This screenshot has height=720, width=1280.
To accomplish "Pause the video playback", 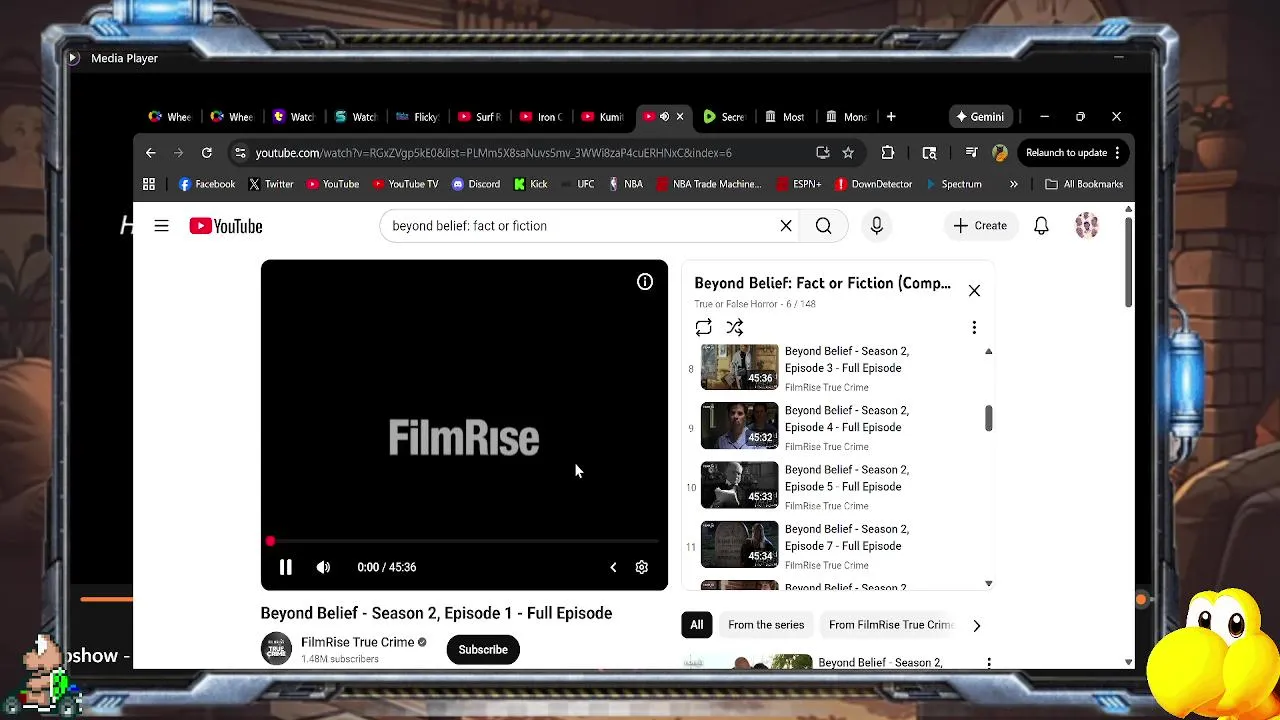I will click(285, 567).
